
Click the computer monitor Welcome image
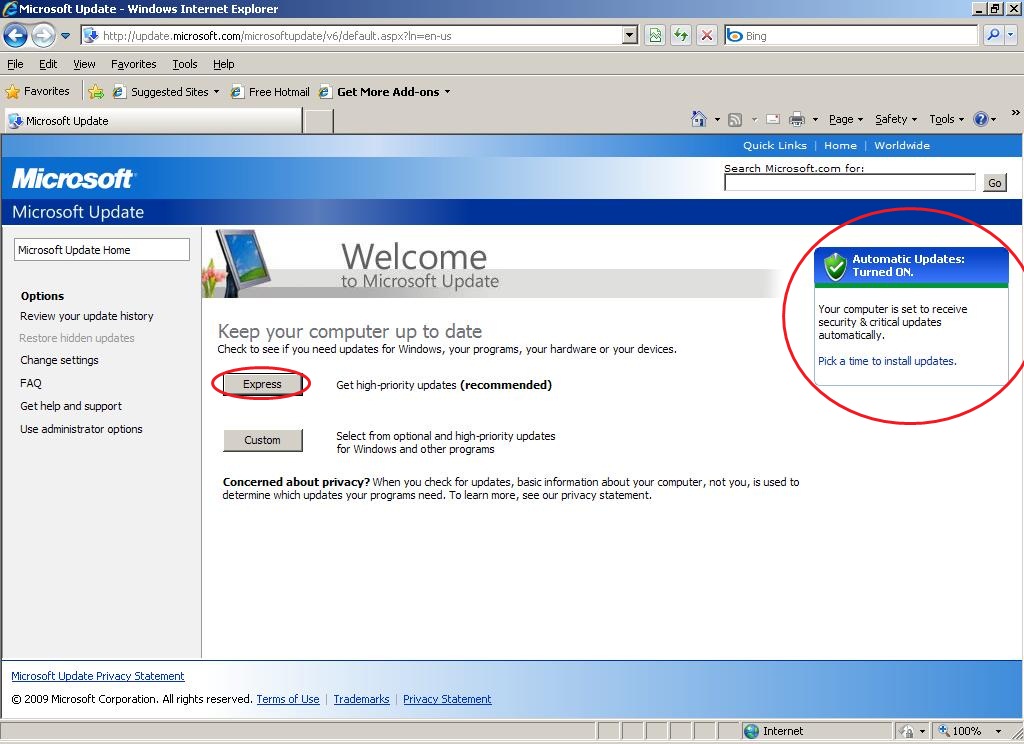tap(244, 263)
